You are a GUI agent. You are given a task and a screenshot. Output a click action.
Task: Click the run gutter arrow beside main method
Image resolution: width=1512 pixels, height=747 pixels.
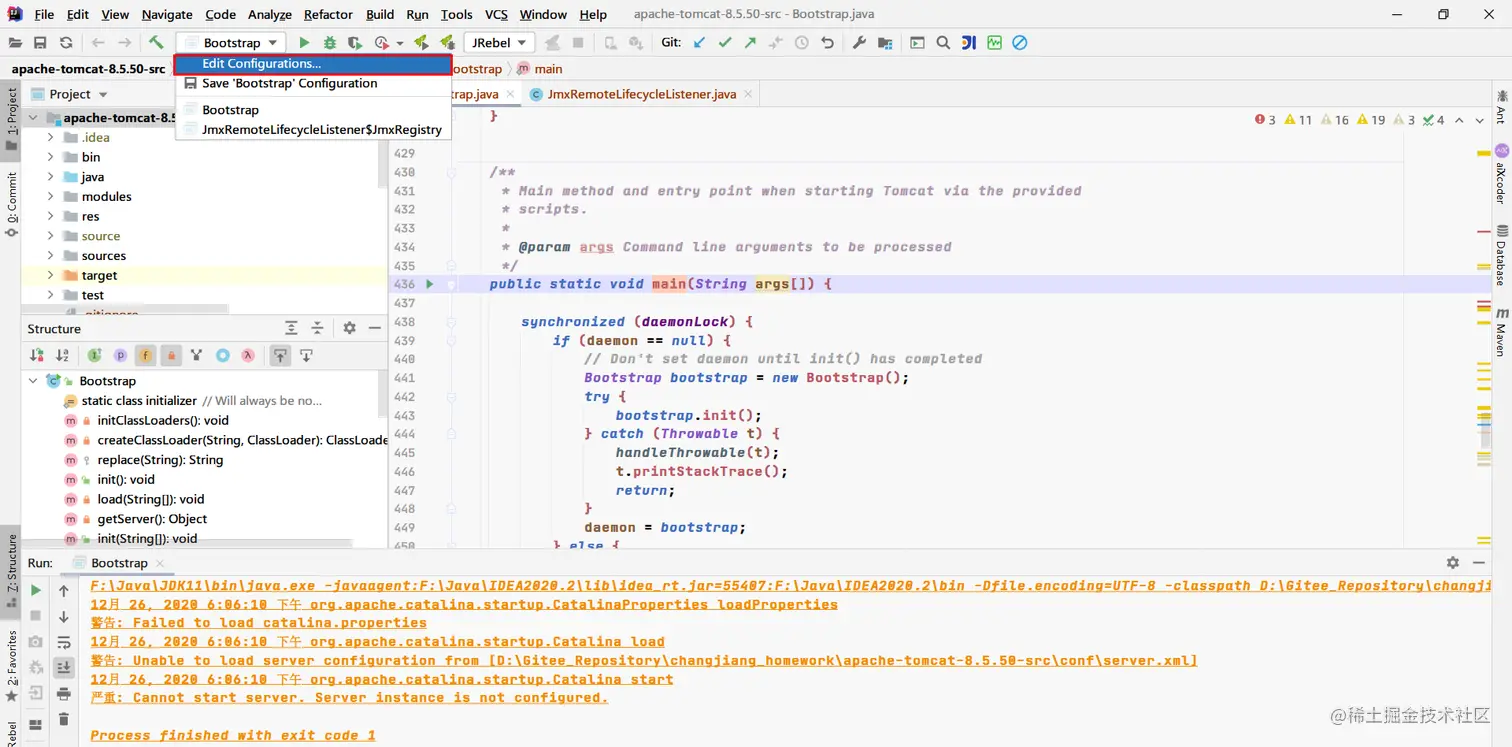coord(430,284)
